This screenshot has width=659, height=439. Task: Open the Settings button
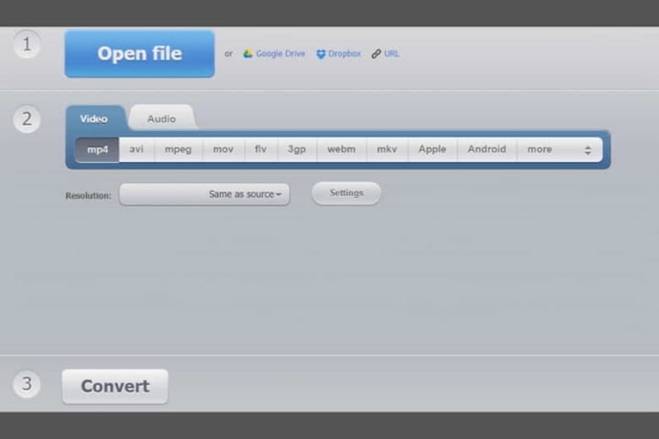[346, 193]
